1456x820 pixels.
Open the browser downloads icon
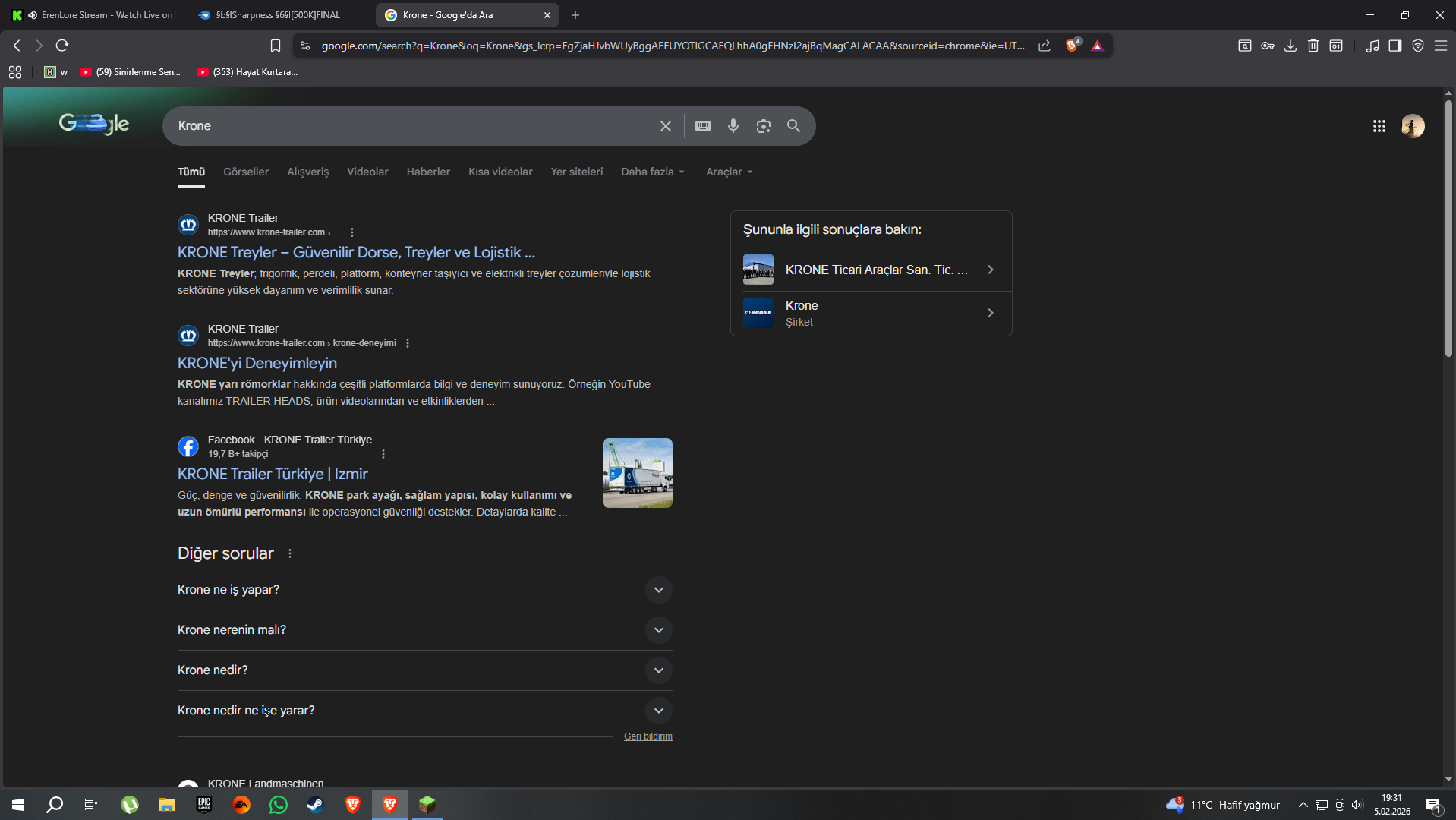pyautogui.click(x=1291, y=46)
